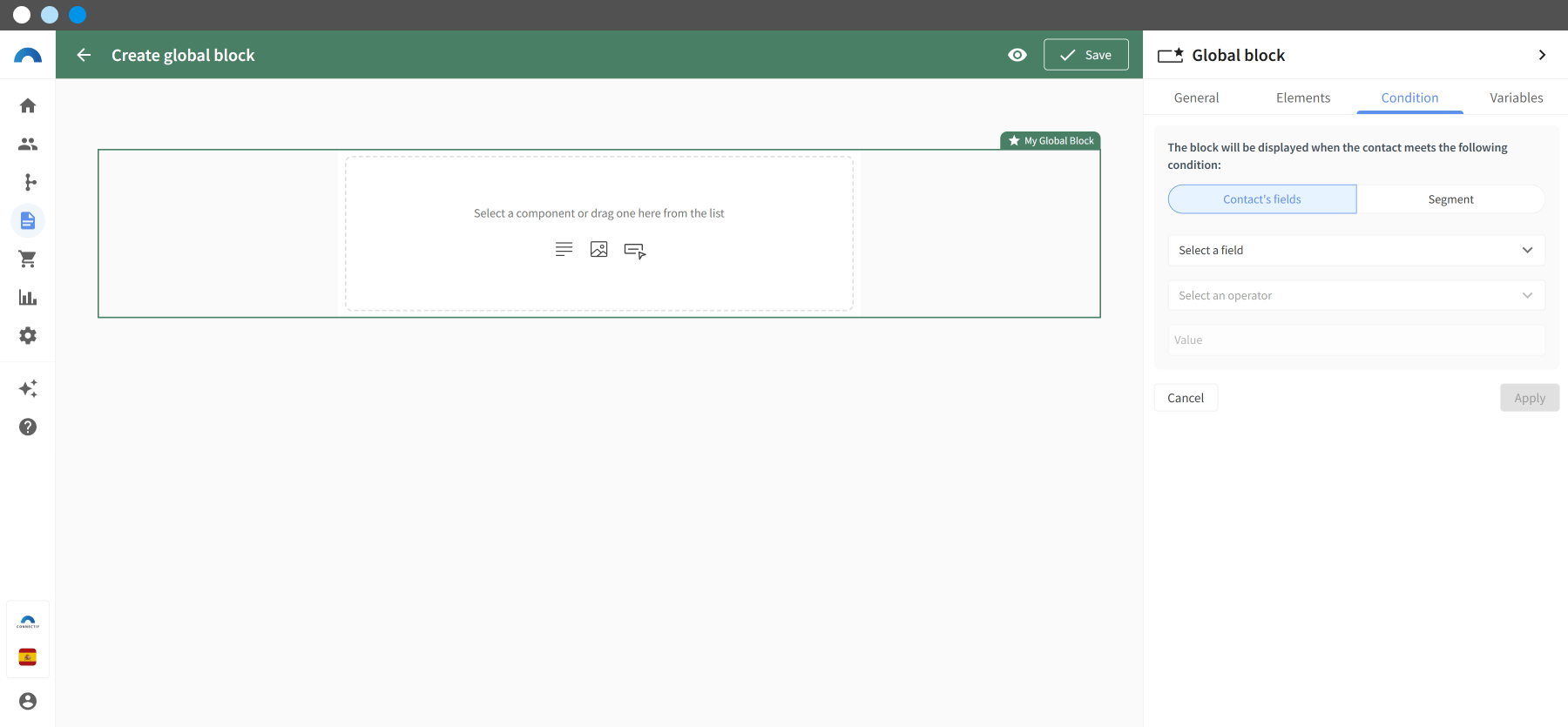This screenshot has width=1568, height=727.
Task: Add a button component to block
Action: pyautogui.click(x=635, y=251)
